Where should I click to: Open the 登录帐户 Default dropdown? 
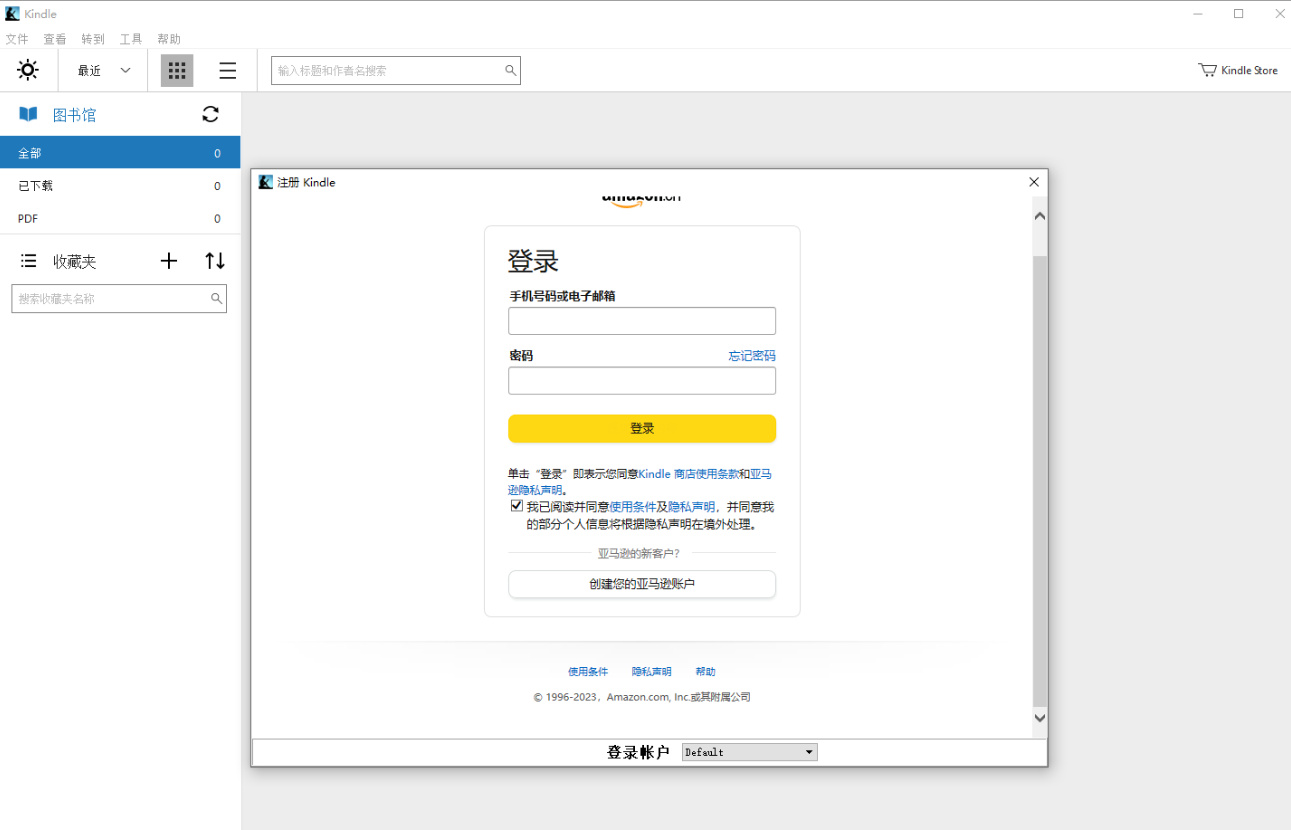point(749,752)
